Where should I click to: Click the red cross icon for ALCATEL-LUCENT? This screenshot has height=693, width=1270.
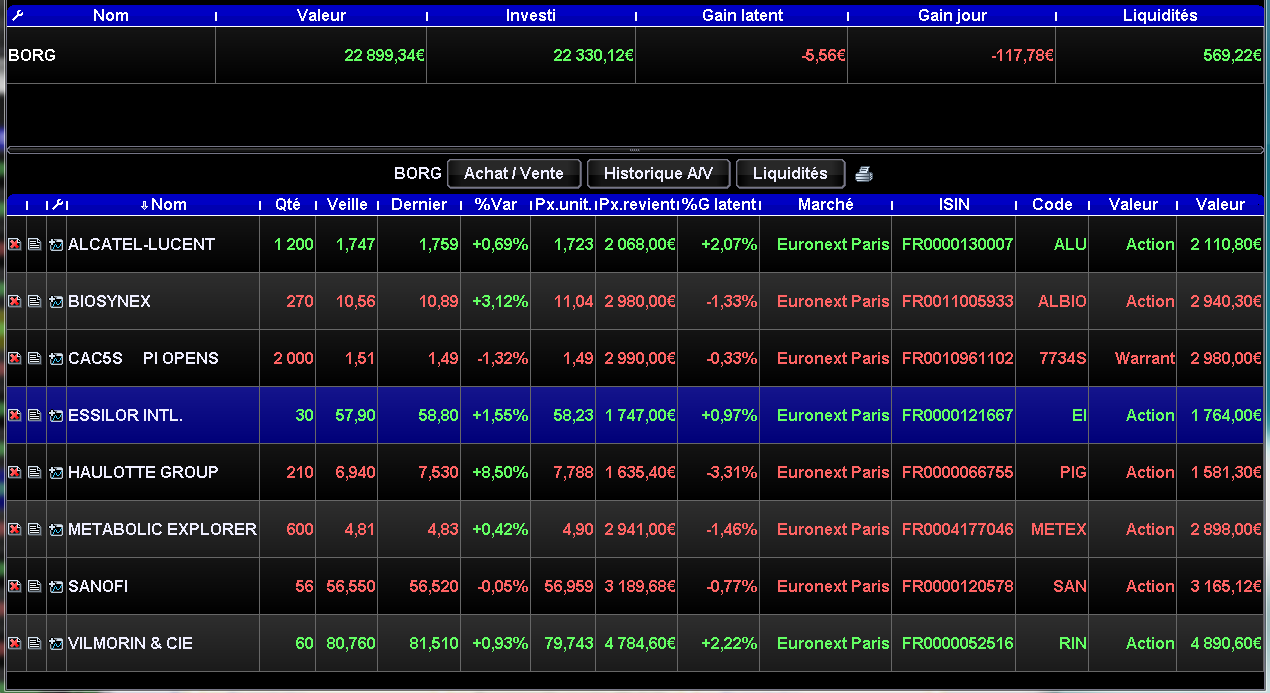coord(15,244)
